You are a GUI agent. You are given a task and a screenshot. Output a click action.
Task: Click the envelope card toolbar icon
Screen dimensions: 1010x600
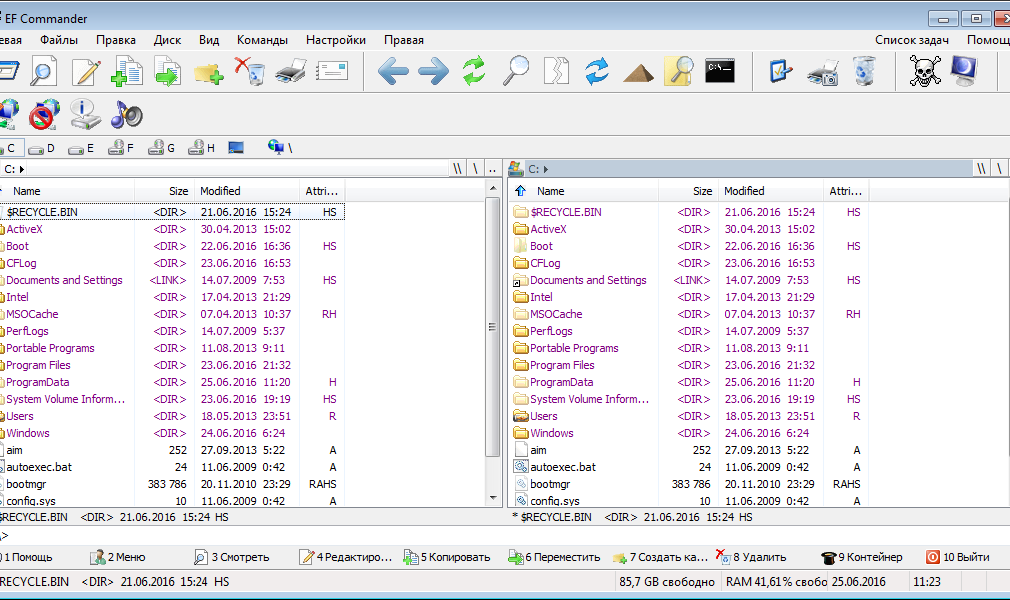point(332,71)
